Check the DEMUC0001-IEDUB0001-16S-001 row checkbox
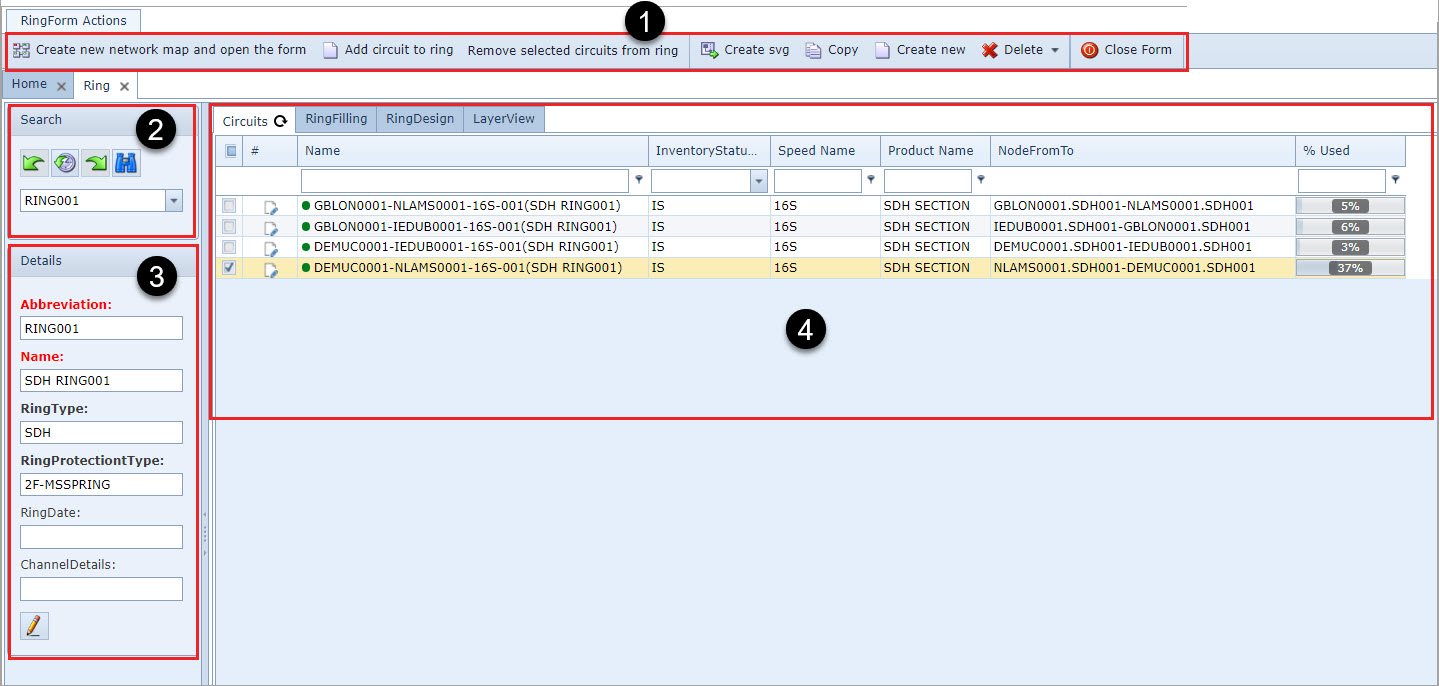The image size is (1439, 686). 230,247
